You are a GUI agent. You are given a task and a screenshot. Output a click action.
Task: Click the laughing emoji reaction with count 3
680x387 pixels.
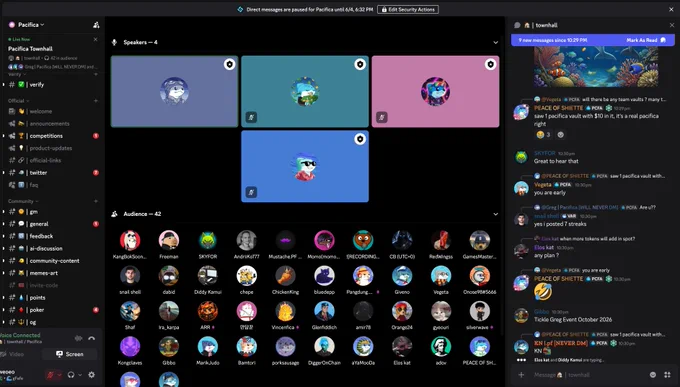[x=543, y=134]
